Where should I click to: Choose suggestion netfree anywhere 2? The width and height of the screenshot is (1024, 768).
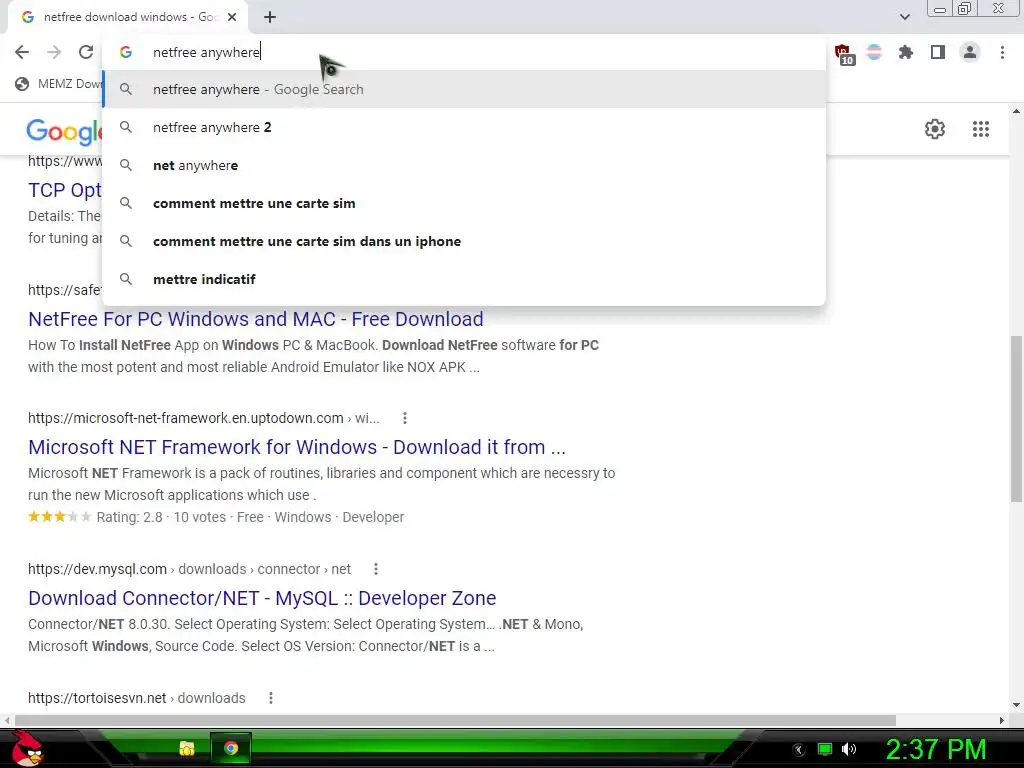pyautogui.click(x=464, y=127)
